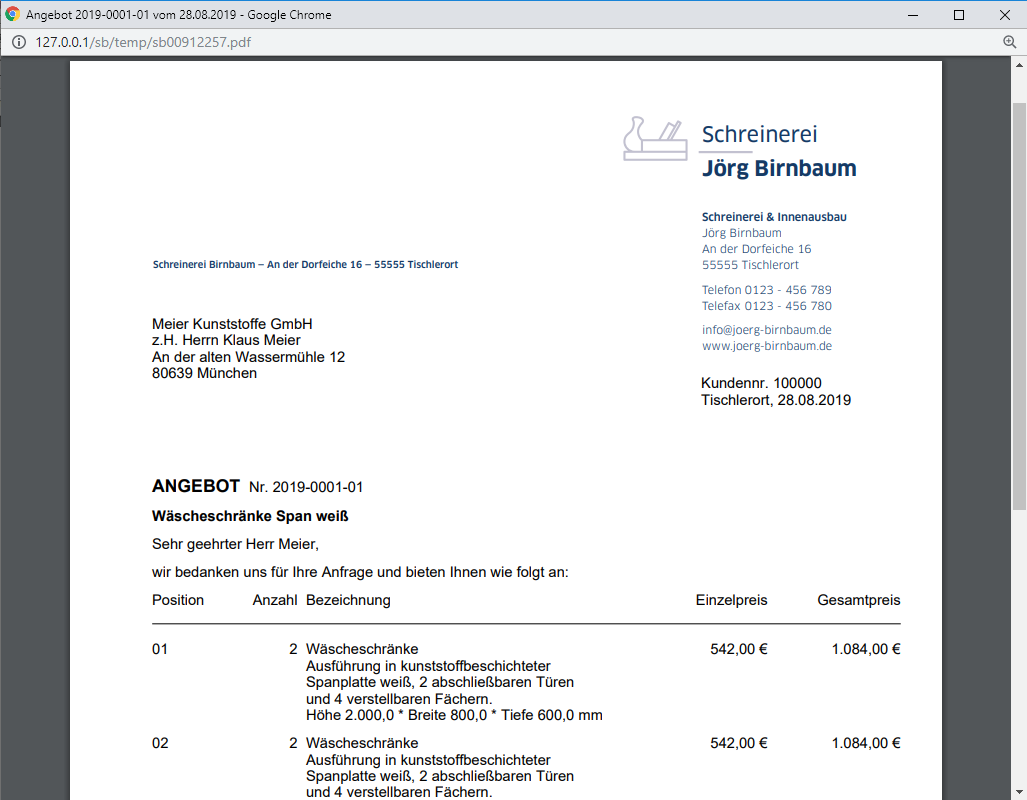Click the ANGEBOT heading

click(x=196, y=487)
